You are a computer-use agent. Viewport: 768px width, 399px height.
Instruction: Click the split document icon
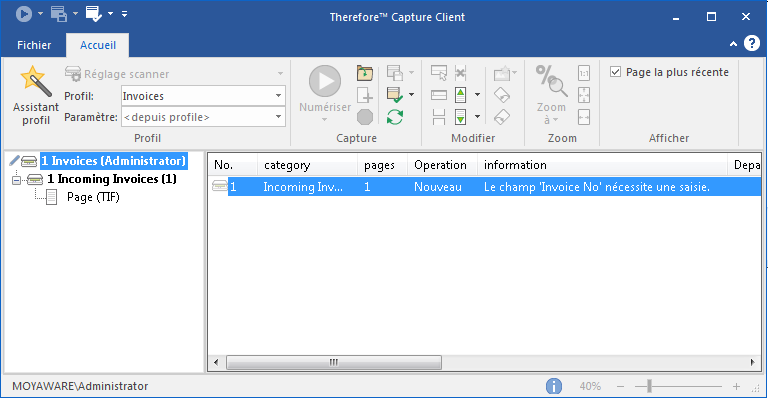pos(439,117)
